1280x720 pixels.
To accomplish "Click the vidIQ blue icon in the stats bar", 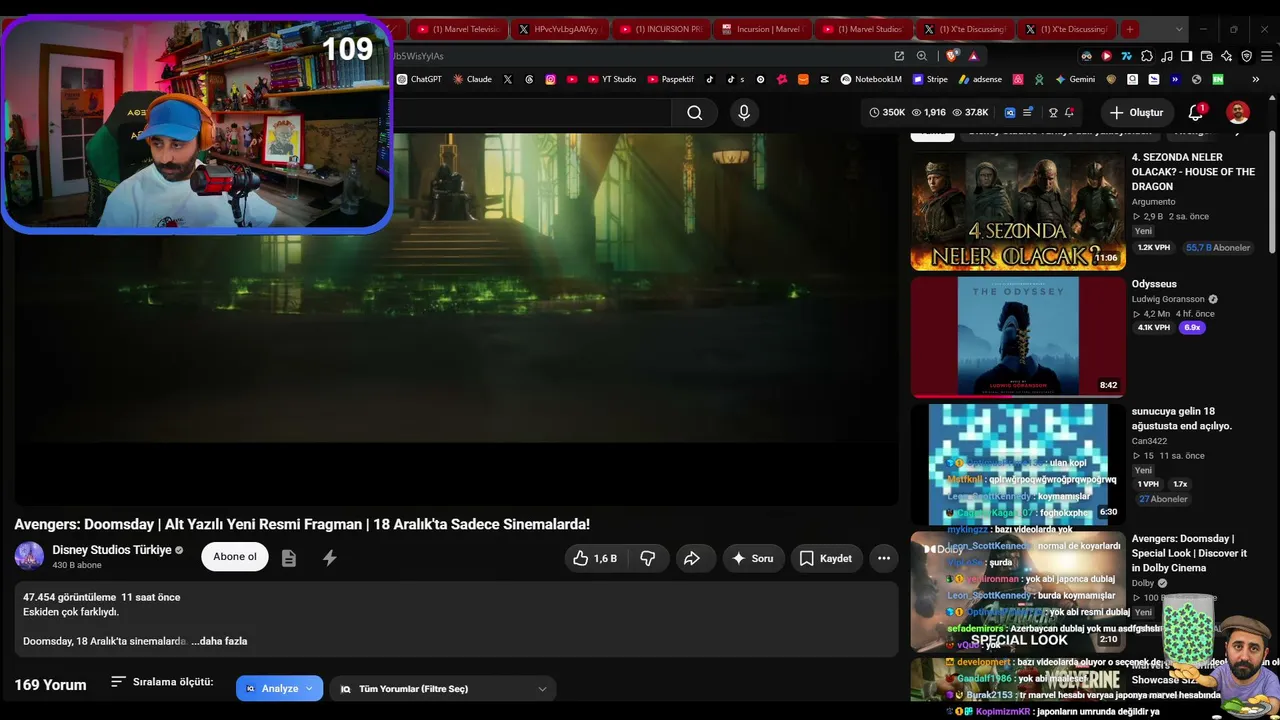I will pyautogui.click(x=1010, y=113).
